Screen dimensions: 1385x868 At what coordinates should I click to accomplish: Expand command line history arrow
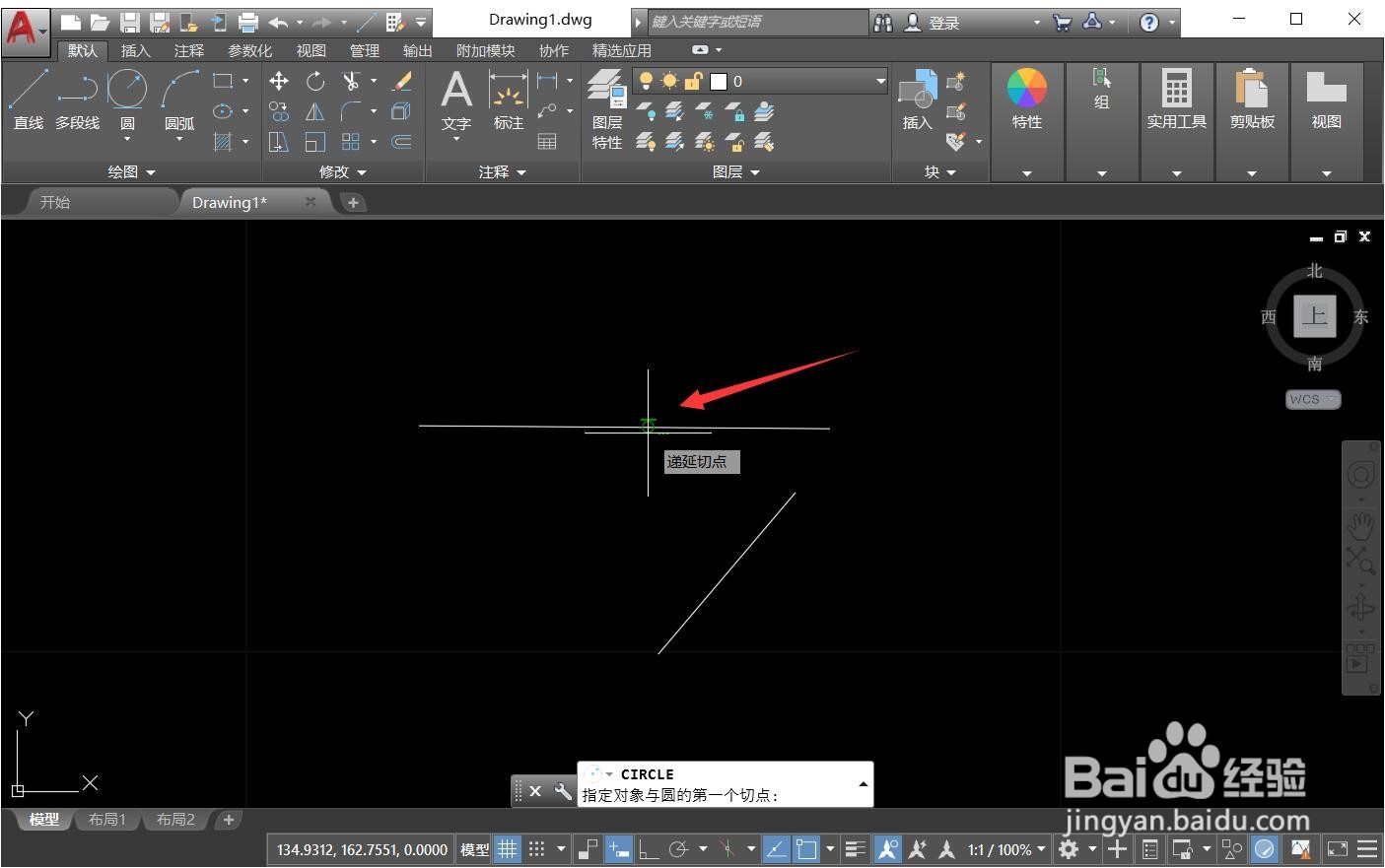(x=864, y=784)
